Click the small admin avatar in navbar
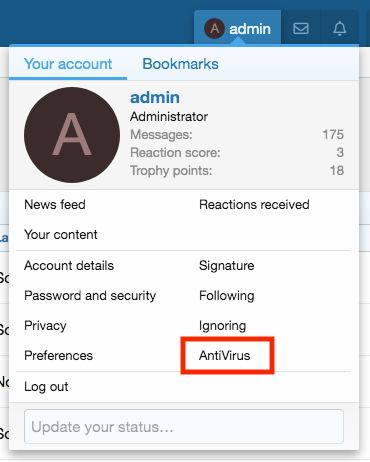Screen dimensions: 370x462 click(x=214, y=28)
